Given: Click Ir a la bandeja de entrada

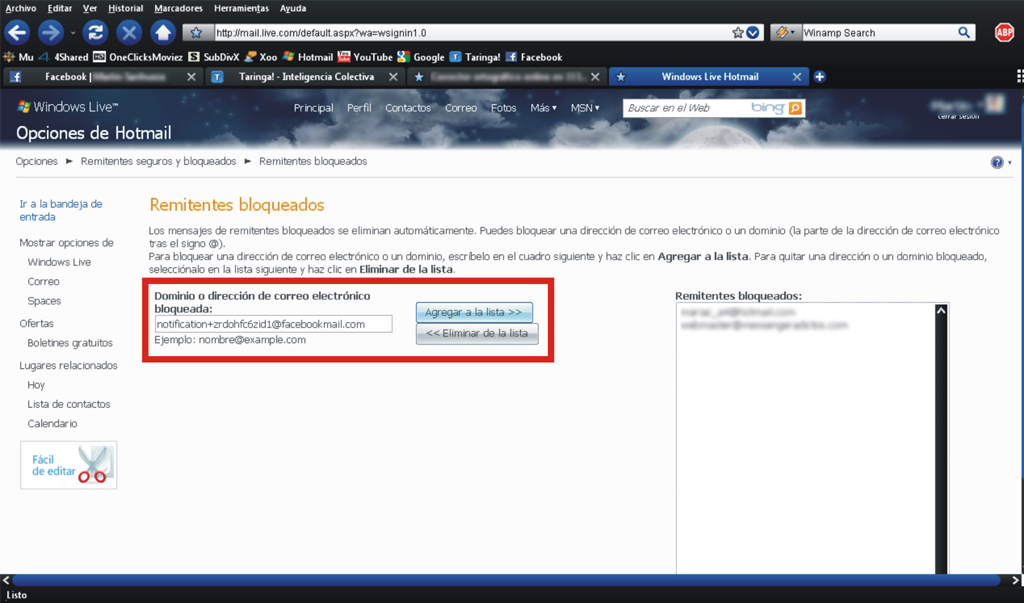Looking at the screenshot, I should click(61, 210).
